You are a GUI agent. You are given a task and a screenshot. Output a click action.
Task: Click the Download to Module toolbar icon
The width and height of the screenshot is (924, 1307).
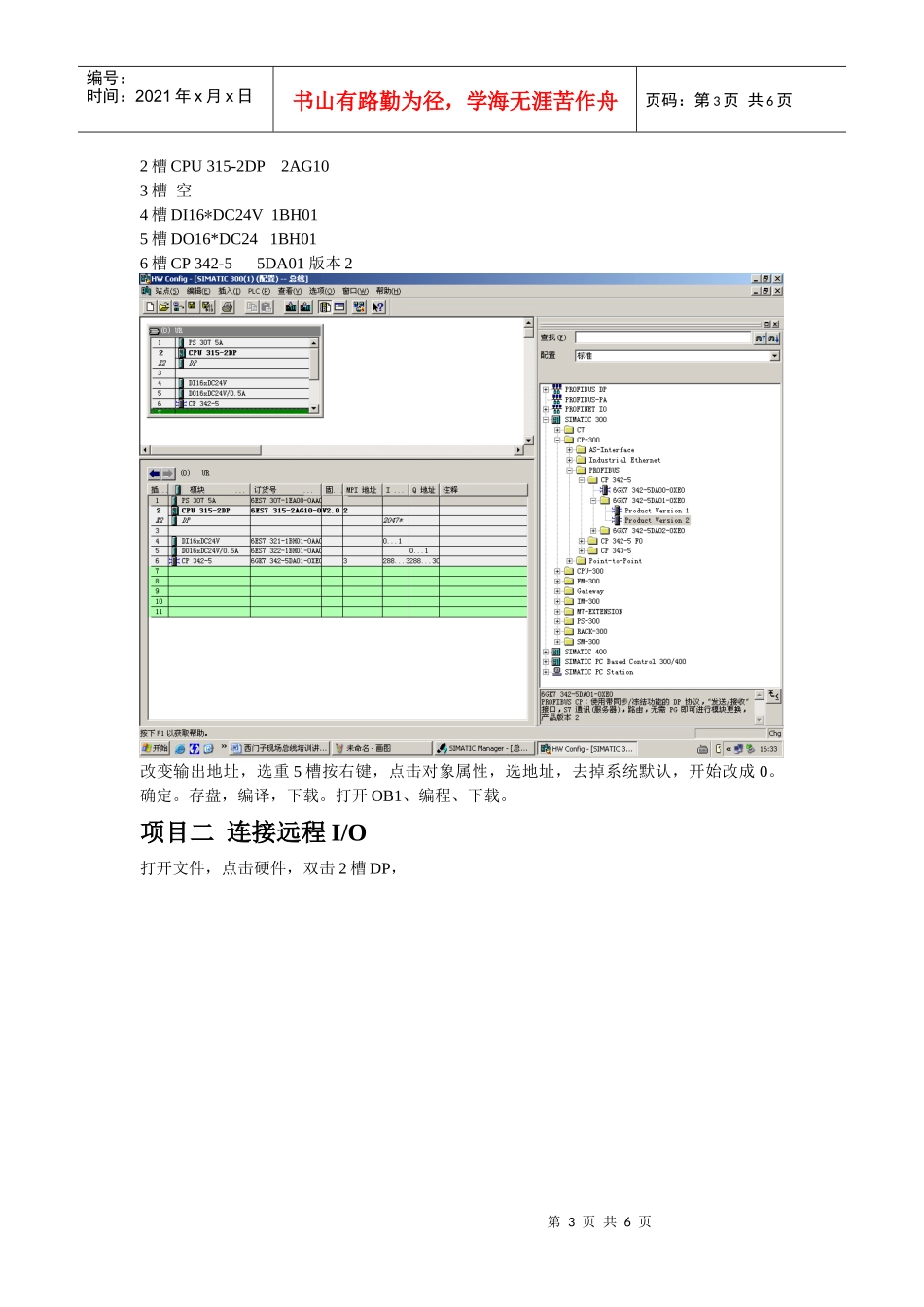(x=291, y=307)
